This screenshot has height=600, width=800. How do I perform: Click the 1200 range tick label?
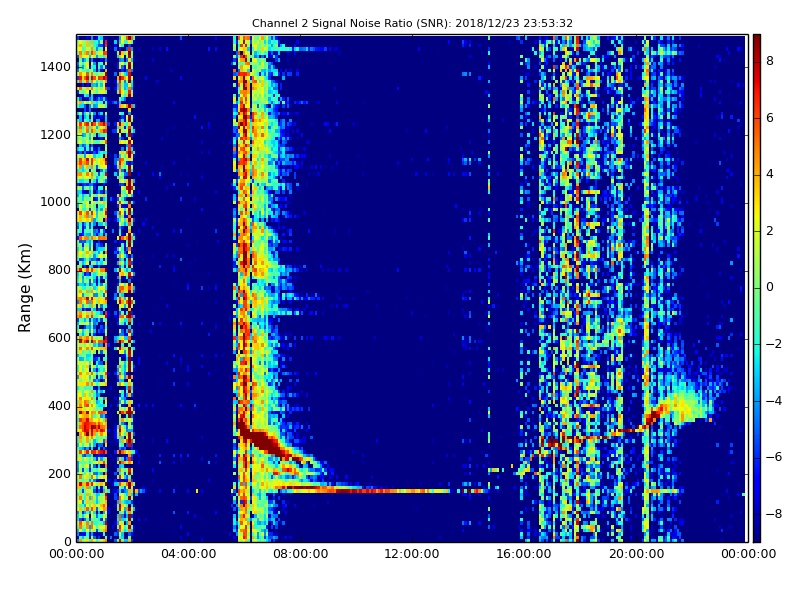55,135
